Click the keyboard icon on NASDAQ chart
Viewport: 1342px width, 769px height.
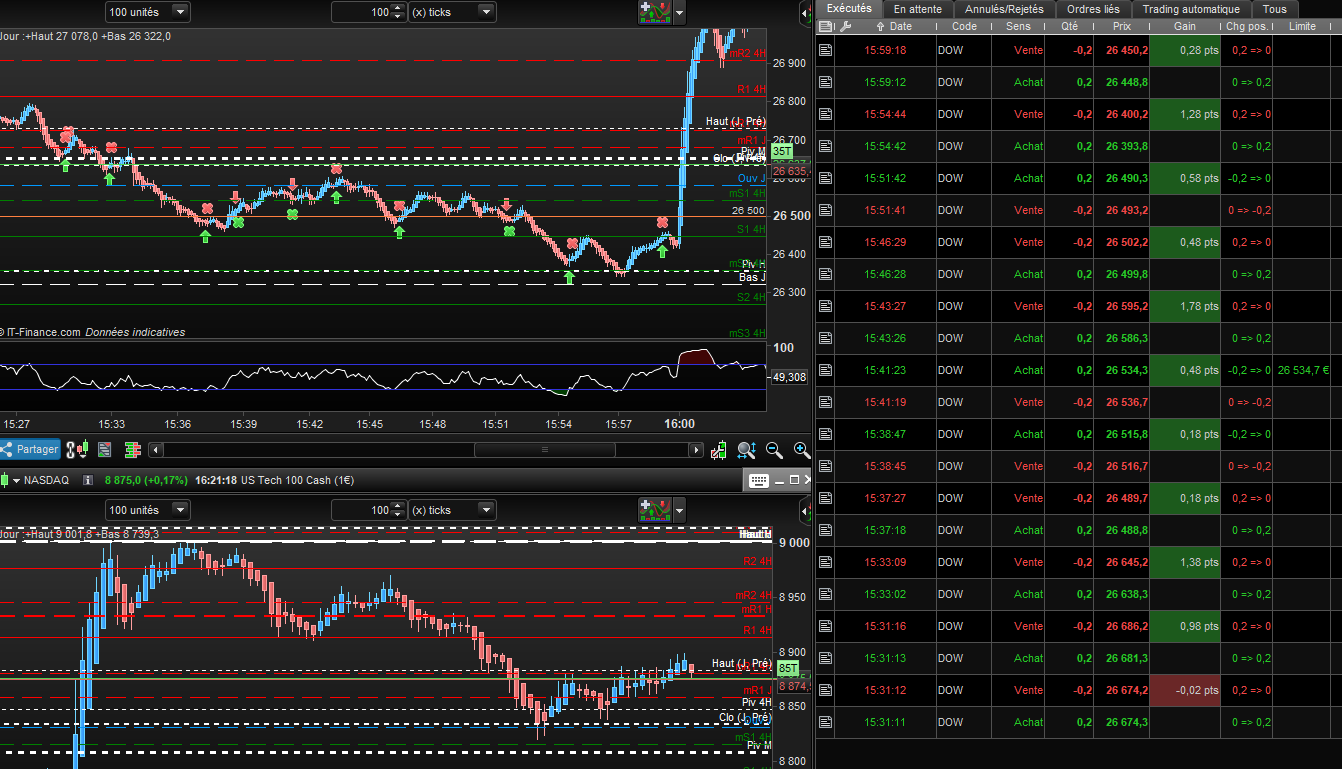tap(758, 480)
